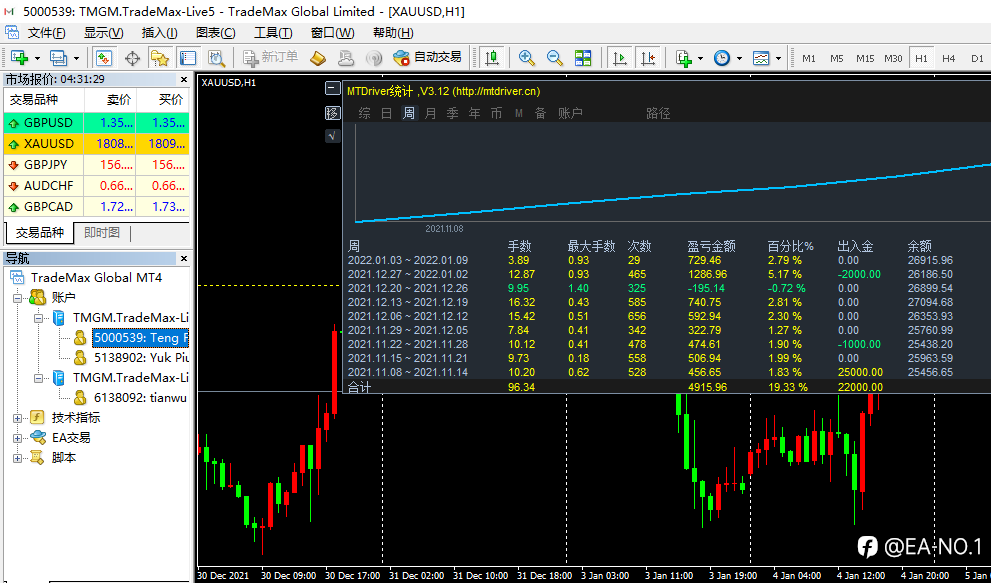The image size is (991, 583).
Task: Click the 新订单 new order button
Action: click(271, 58)
